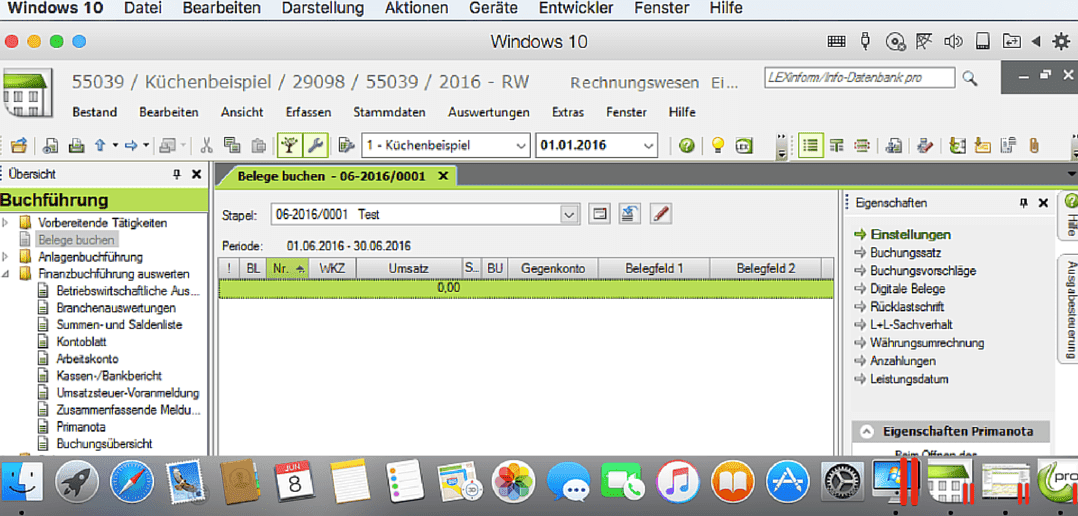
Task: Select the Belege buchen - 06-2016/0001 tab
Action: (331, 177)
